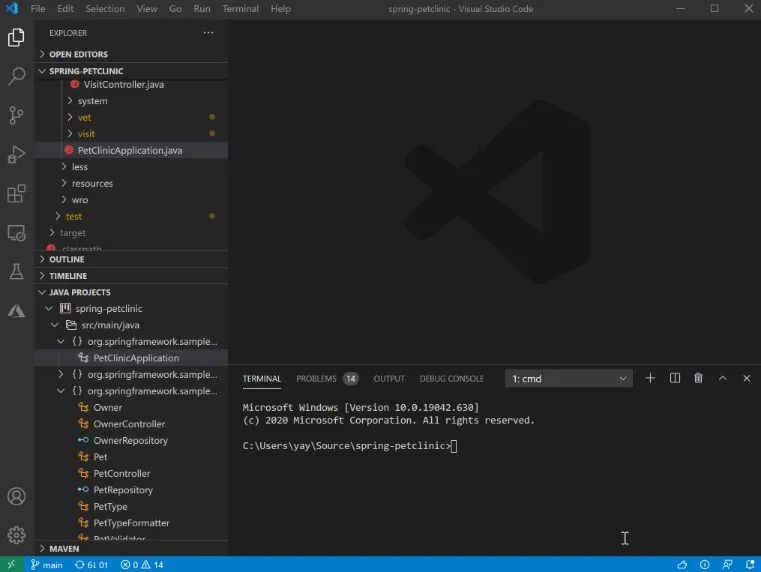This screenshot has height=572, width=761.
Task: Click the feedback icon in status bar
Action: (727, 565)
